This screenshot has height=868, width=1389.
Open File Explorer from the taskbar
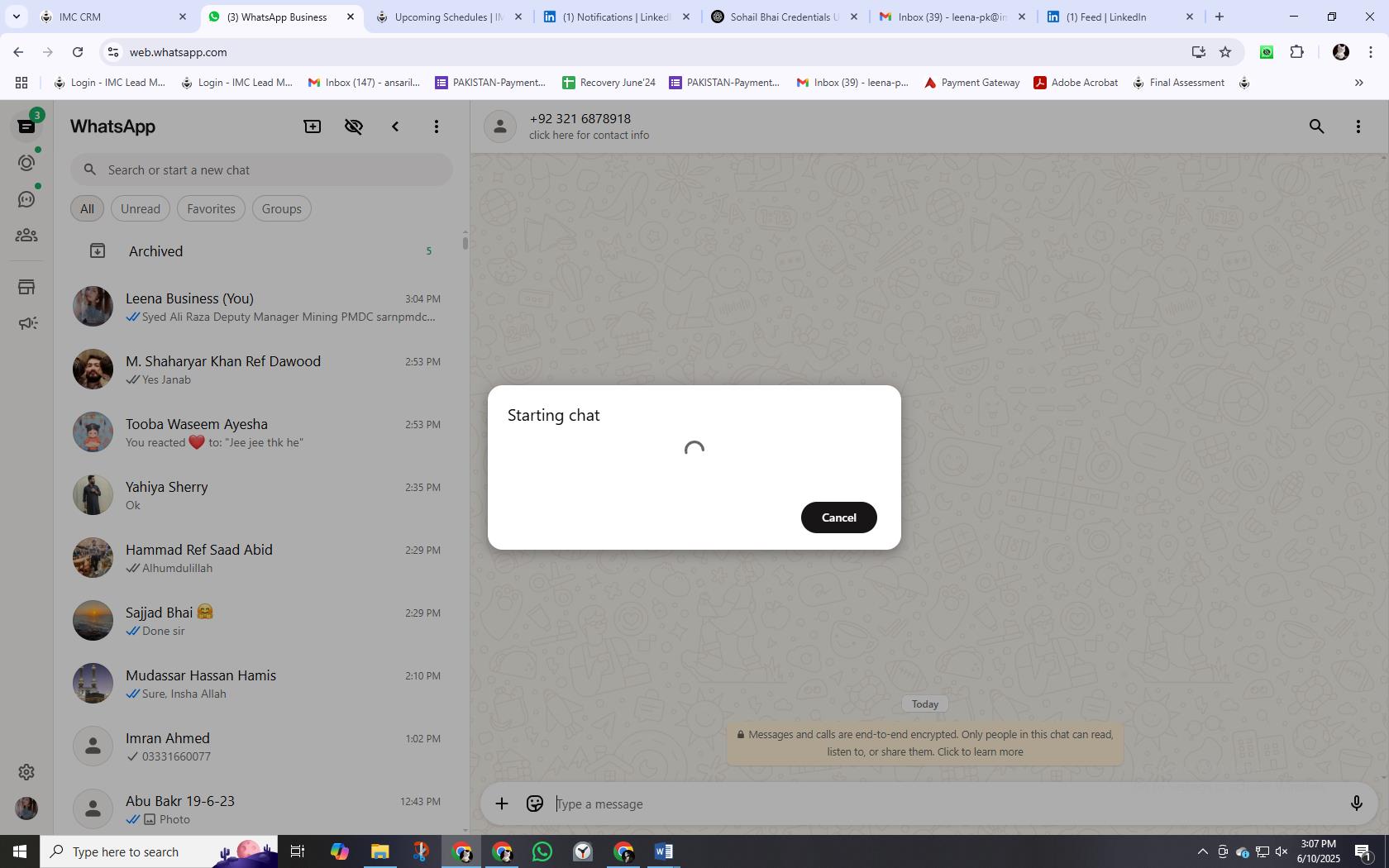click(x=379, y=851)
